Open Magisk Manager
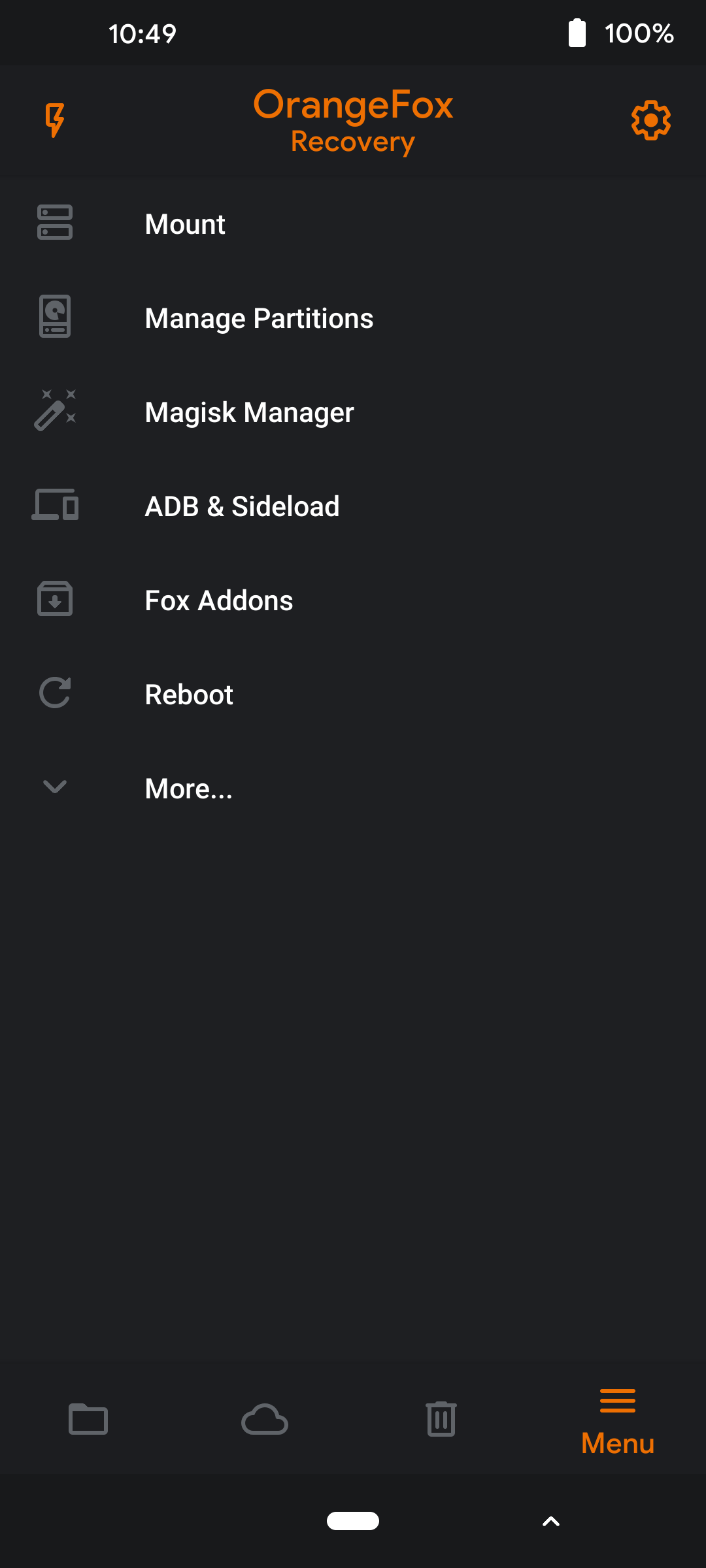706x1568 pixels. 249,412
